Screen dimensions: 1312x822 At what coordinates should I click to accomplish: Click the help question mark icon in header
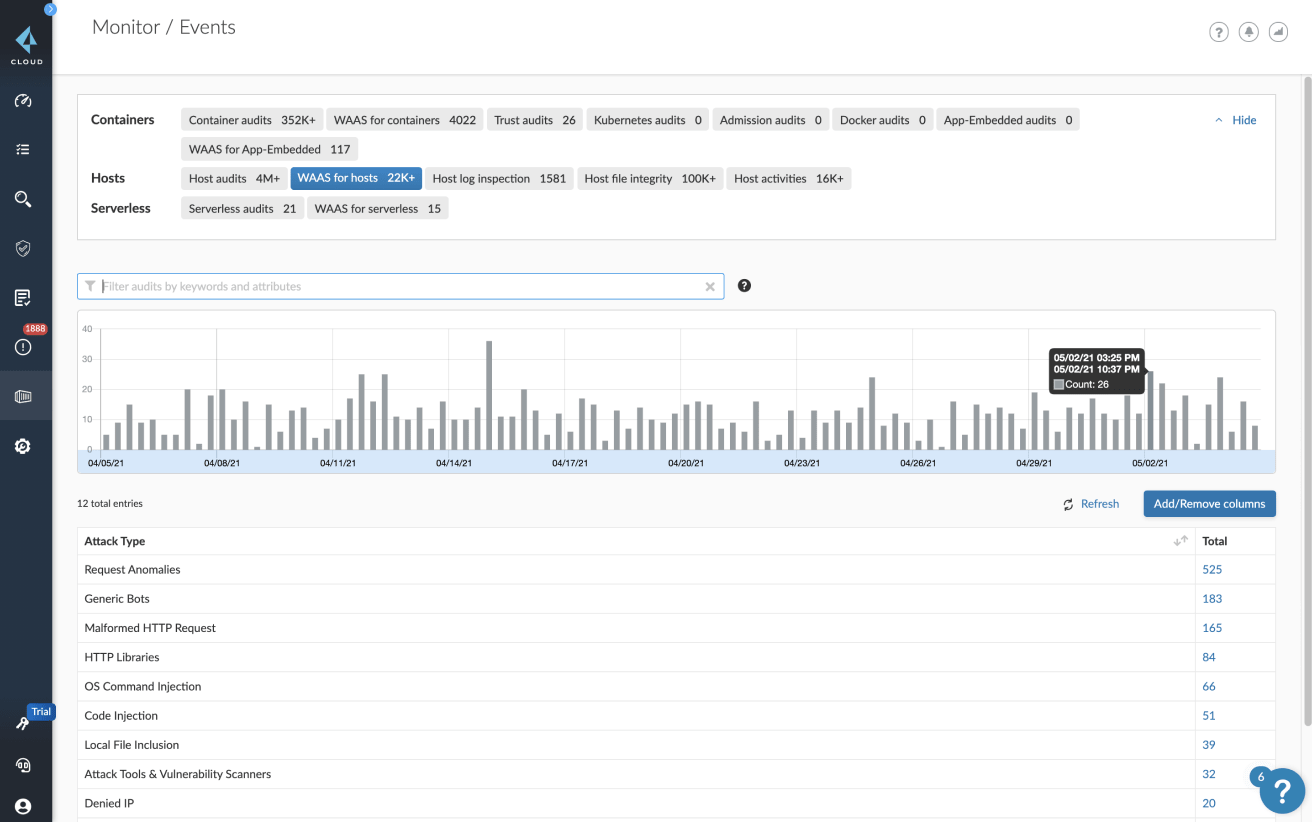coord(1218,32)
